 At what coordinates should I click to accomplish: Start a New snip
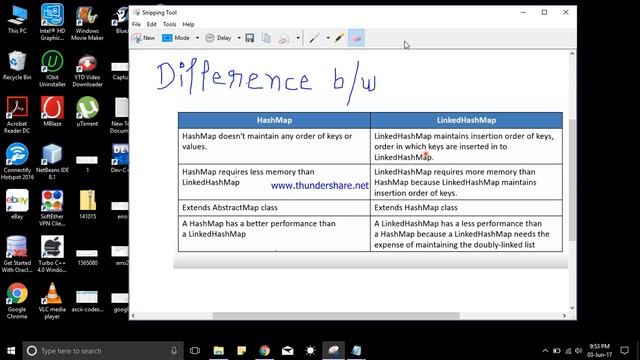click(143, 38)
